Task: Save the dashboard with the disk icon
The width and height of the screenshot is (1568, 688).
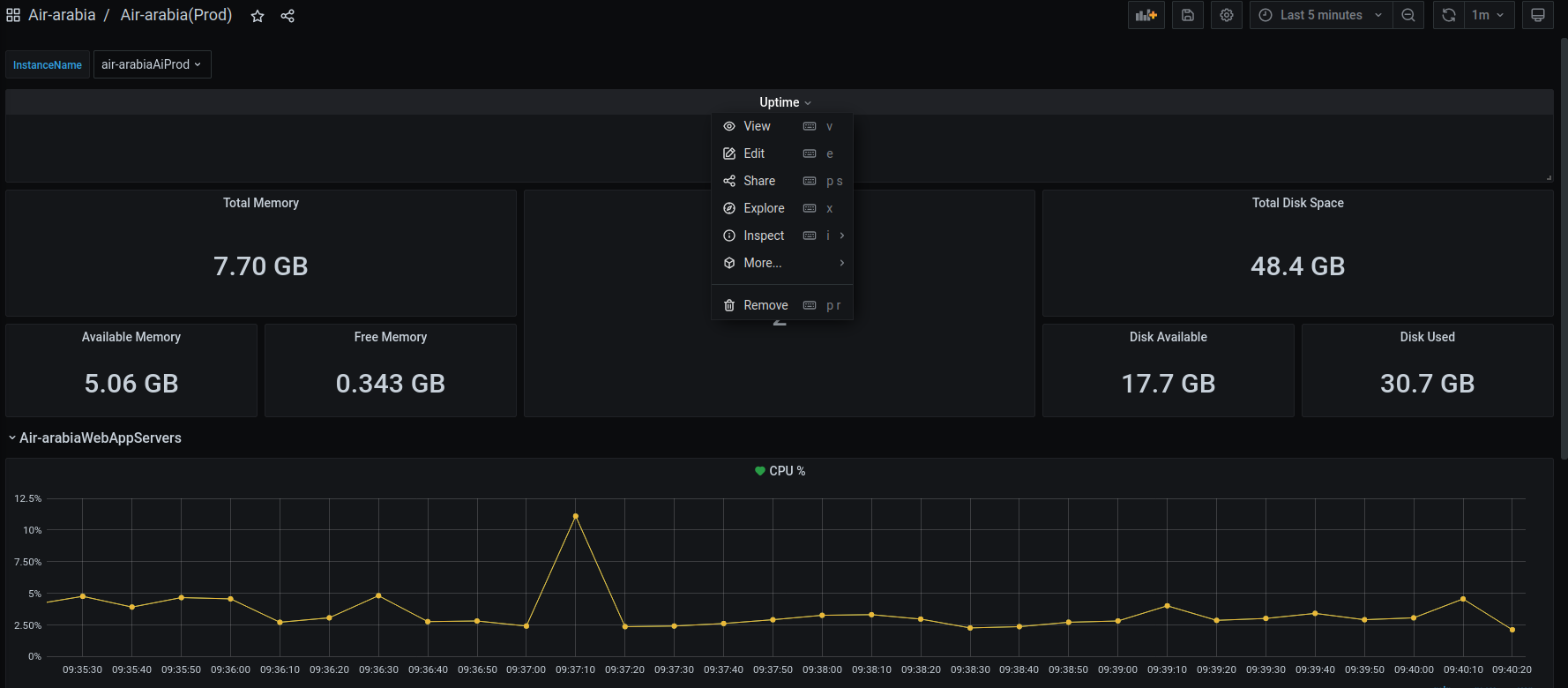Action: [1188, 15]
